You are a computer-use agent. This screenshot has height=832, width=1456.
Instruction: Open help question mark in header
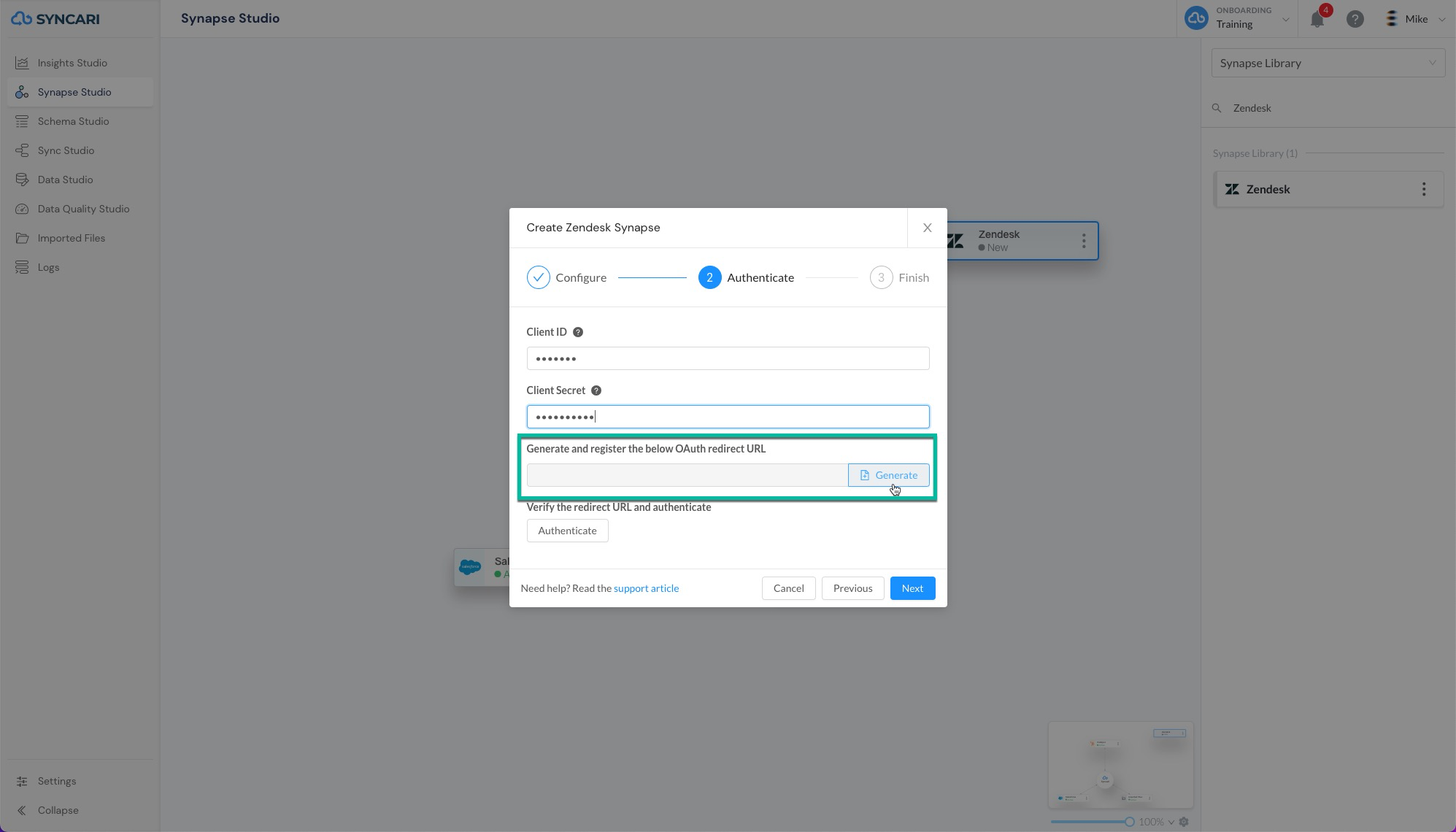pos(1355,19)
